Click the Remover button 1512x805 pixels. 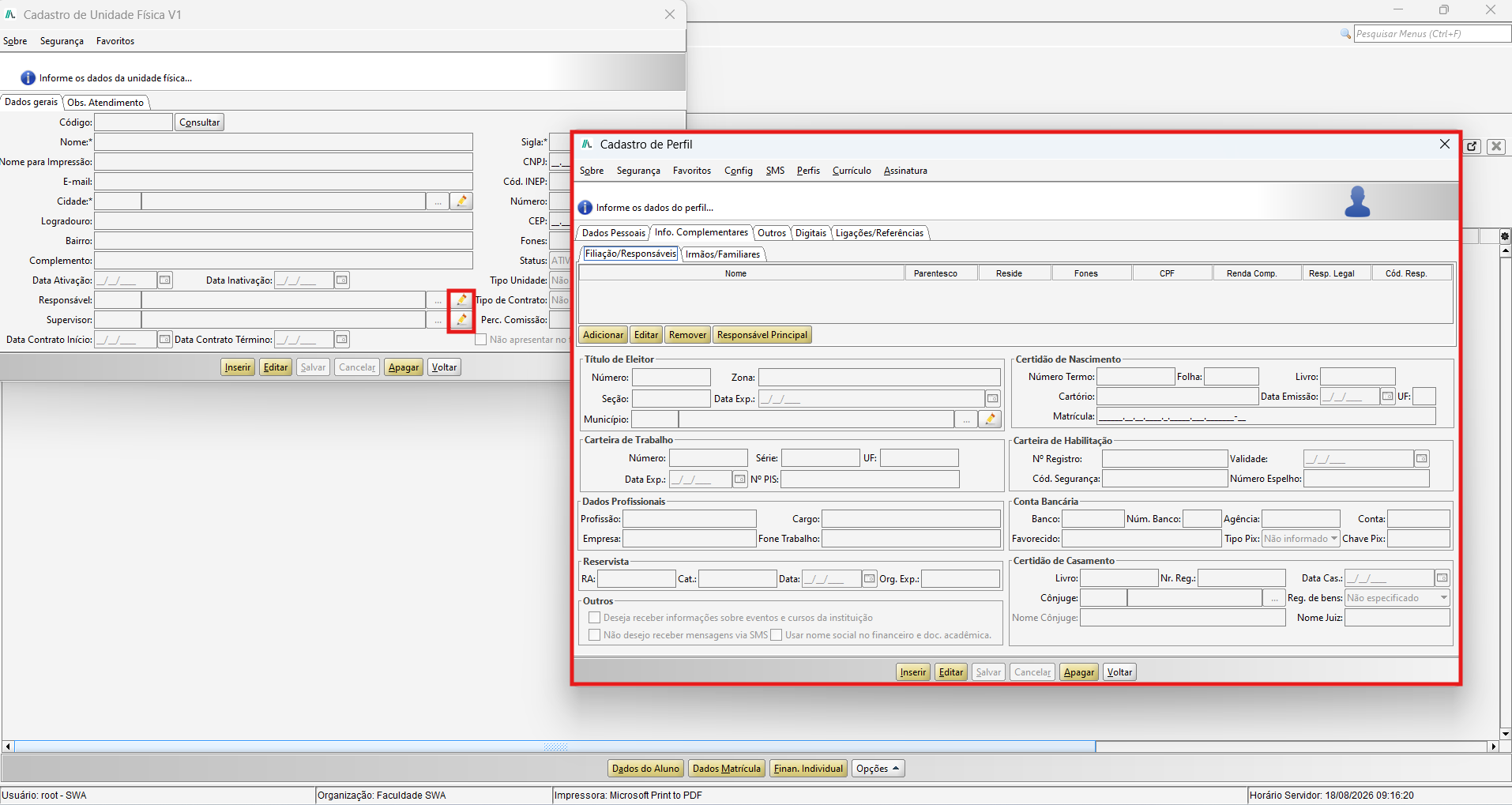point(687,335)
